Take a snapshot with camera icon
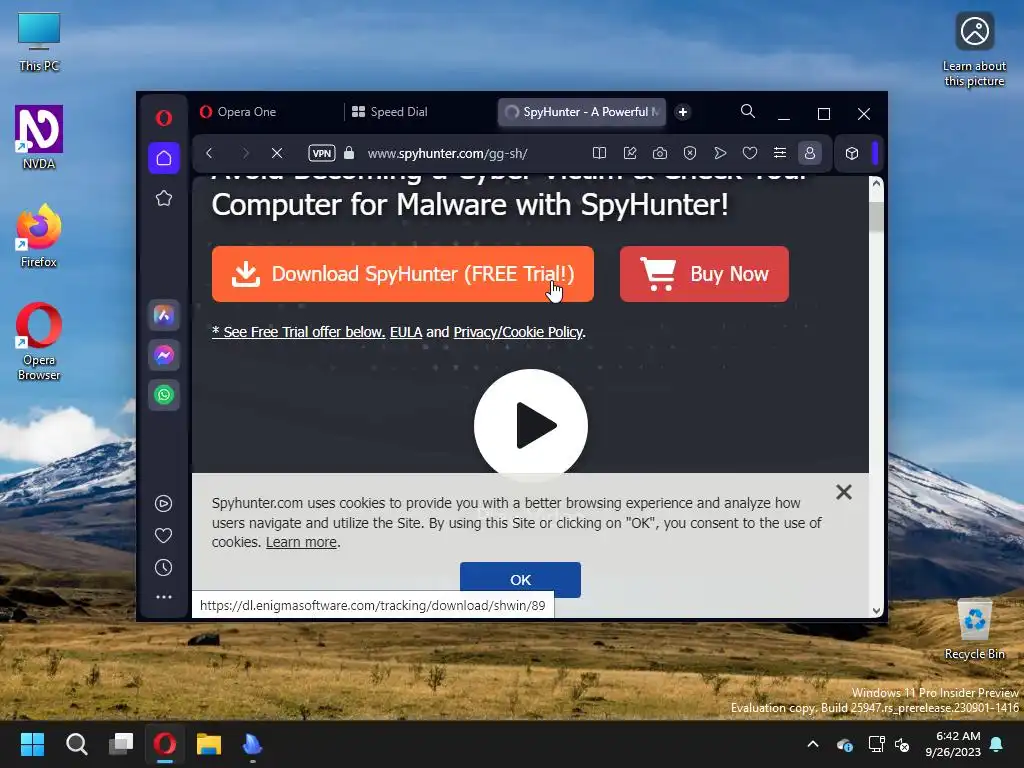This screenshot has width=1024, height=768. pyautogui.click(x=660, y=153)
